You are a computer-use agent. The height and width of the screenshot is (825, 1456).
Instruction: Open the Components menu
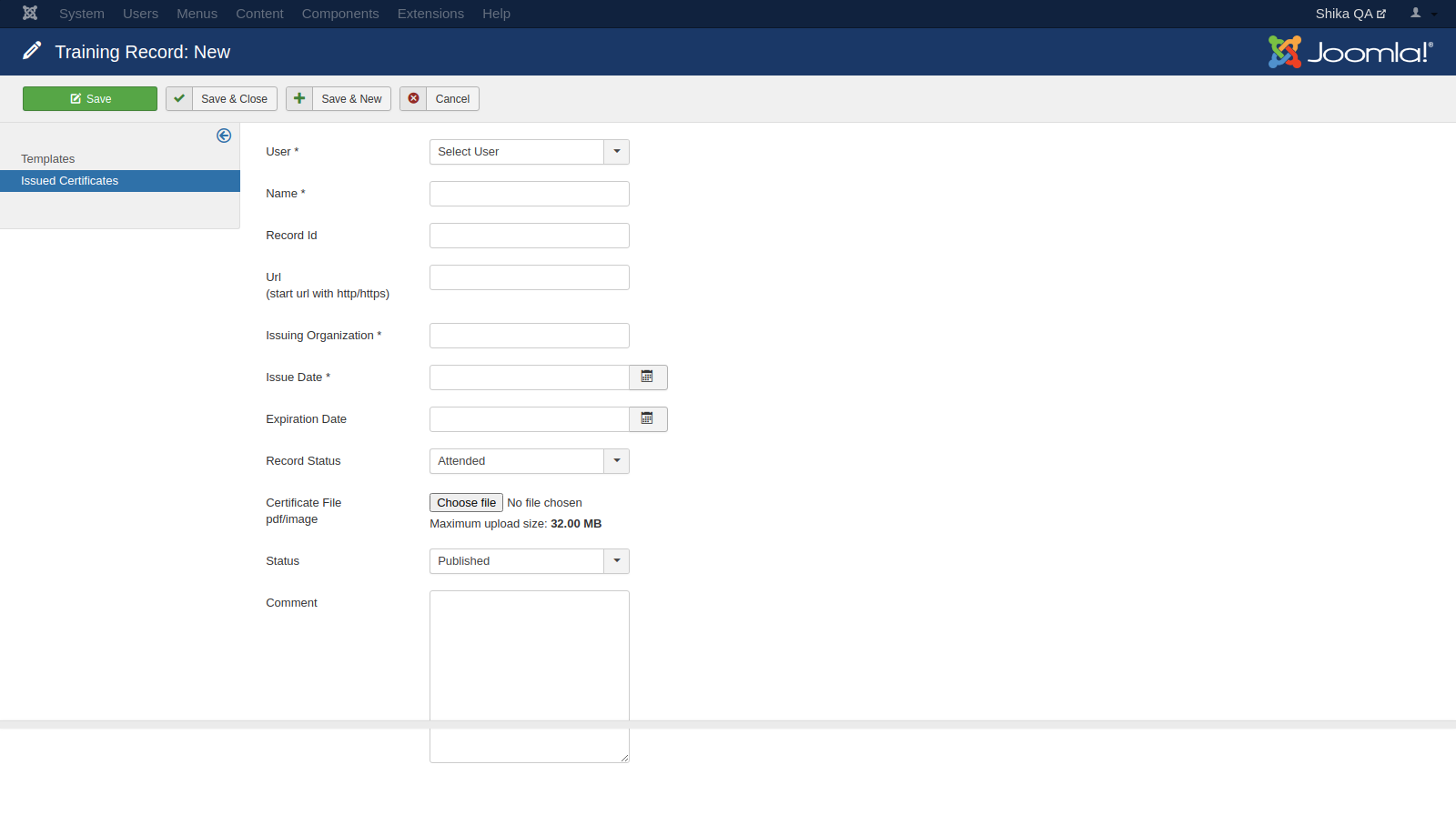coord(339,14)
